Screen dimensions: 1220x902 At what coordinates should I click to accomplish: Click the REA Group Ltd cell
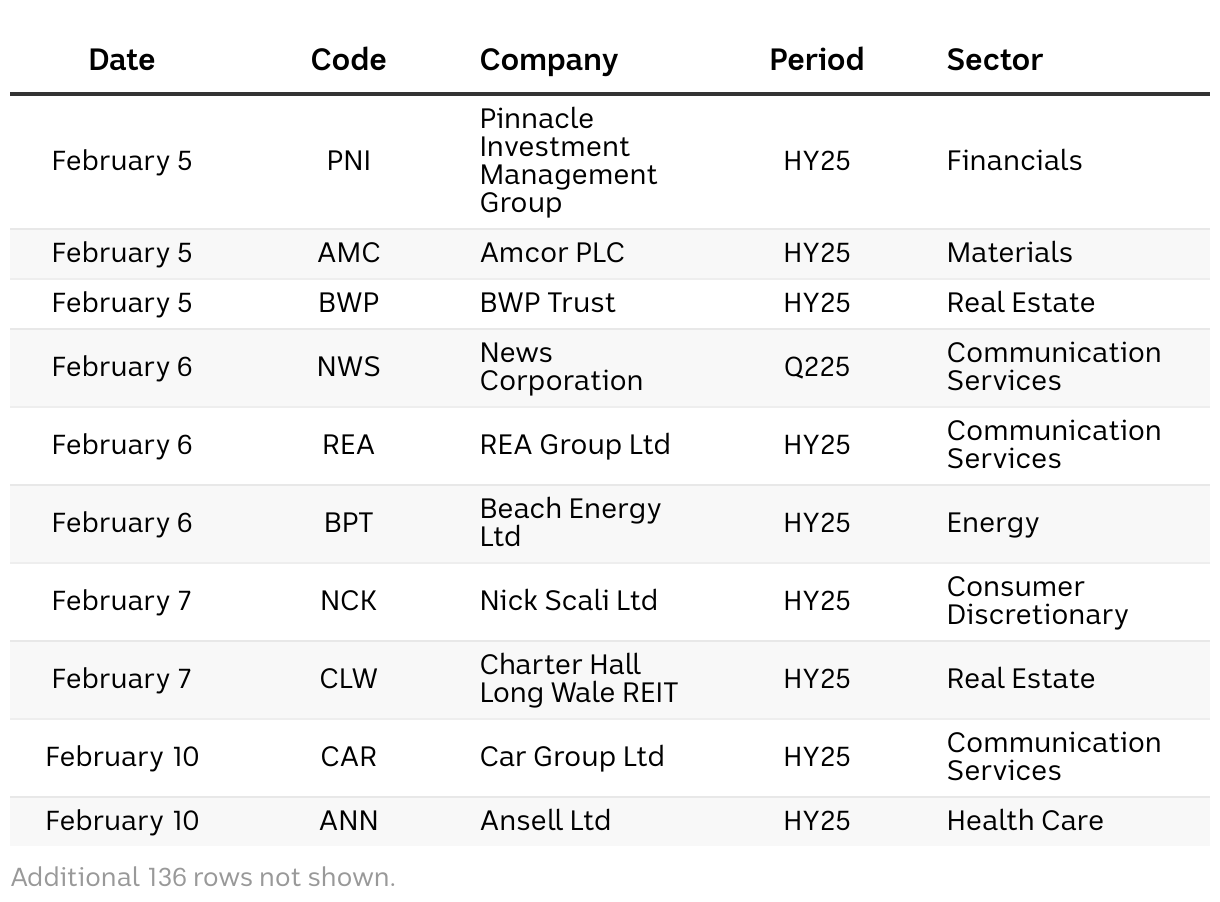(x=575, y=445)
